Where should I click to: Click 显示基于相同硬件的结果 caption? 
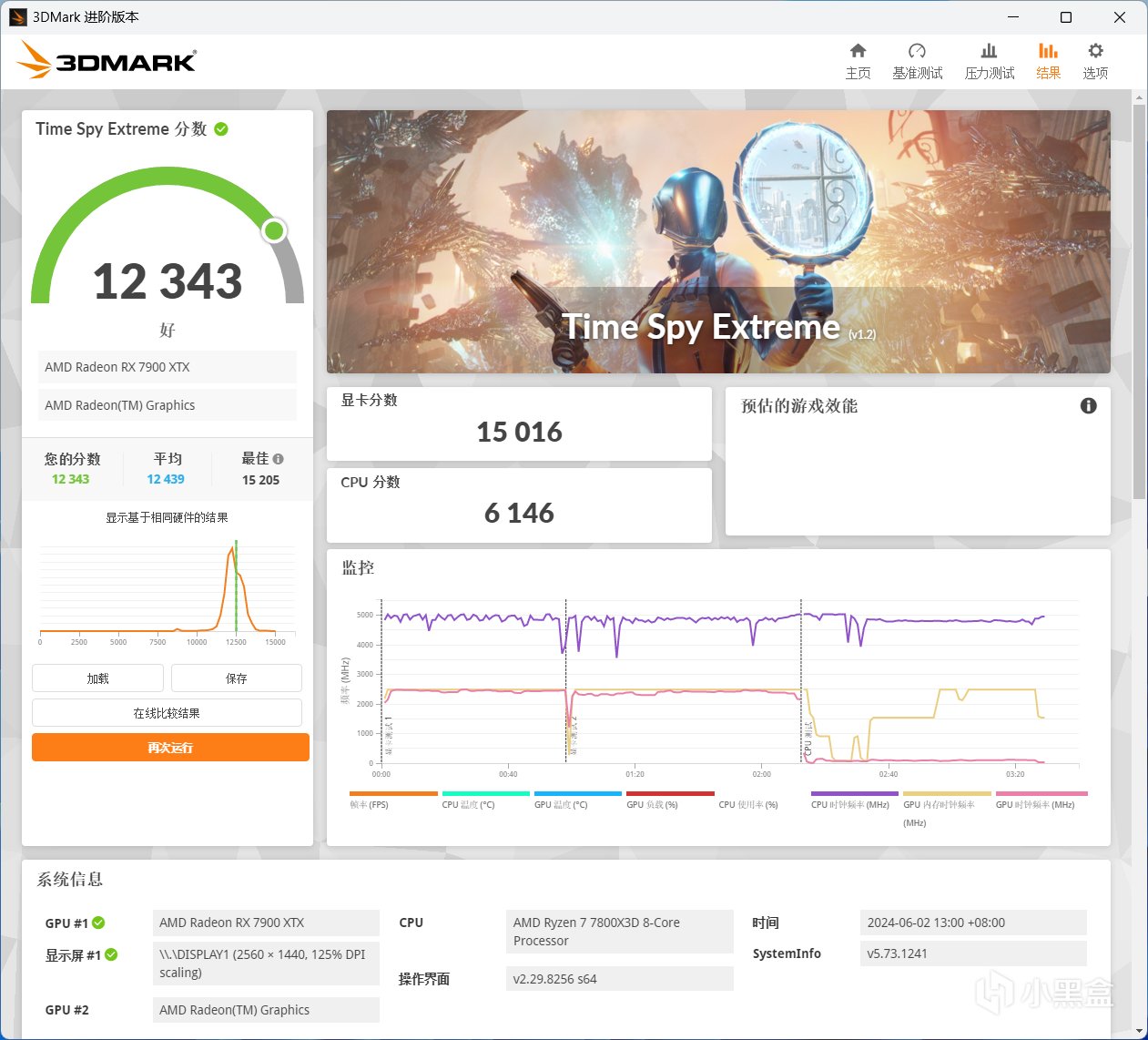pyautogui.click(x=167, y=517)
